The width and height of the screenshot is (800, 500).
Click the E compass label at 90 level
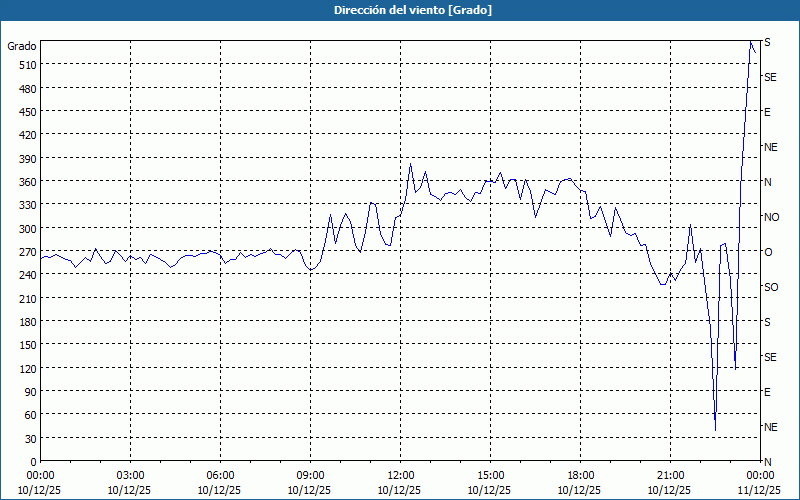(767, 392)
